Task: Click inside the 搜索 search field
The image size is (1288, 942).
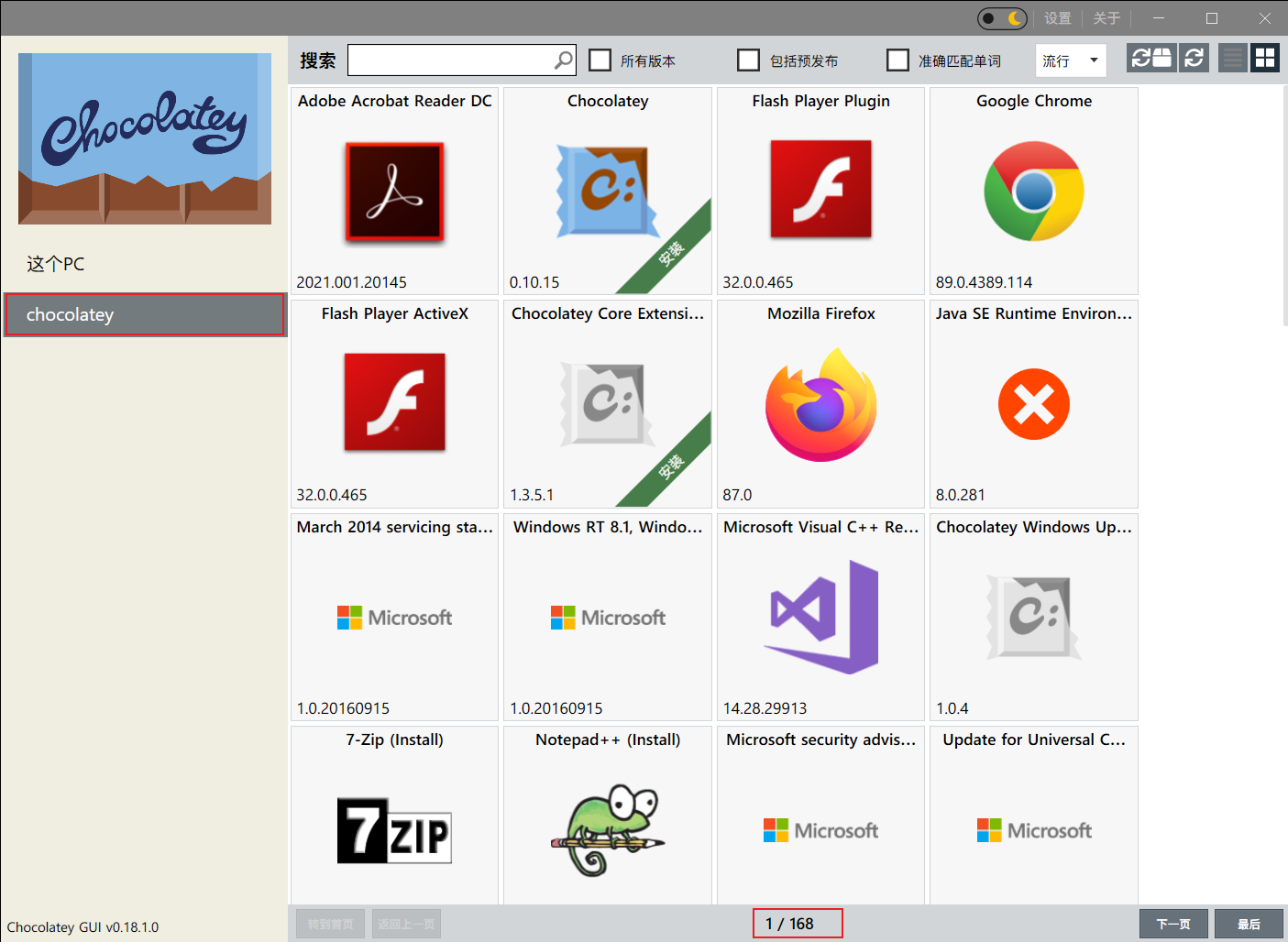Action: (454, 60)
